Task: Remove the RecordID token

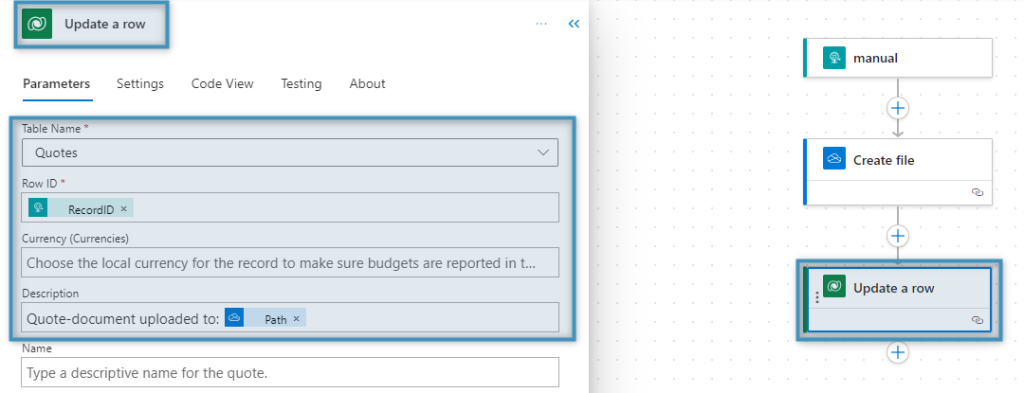Action: coord(123,210)
